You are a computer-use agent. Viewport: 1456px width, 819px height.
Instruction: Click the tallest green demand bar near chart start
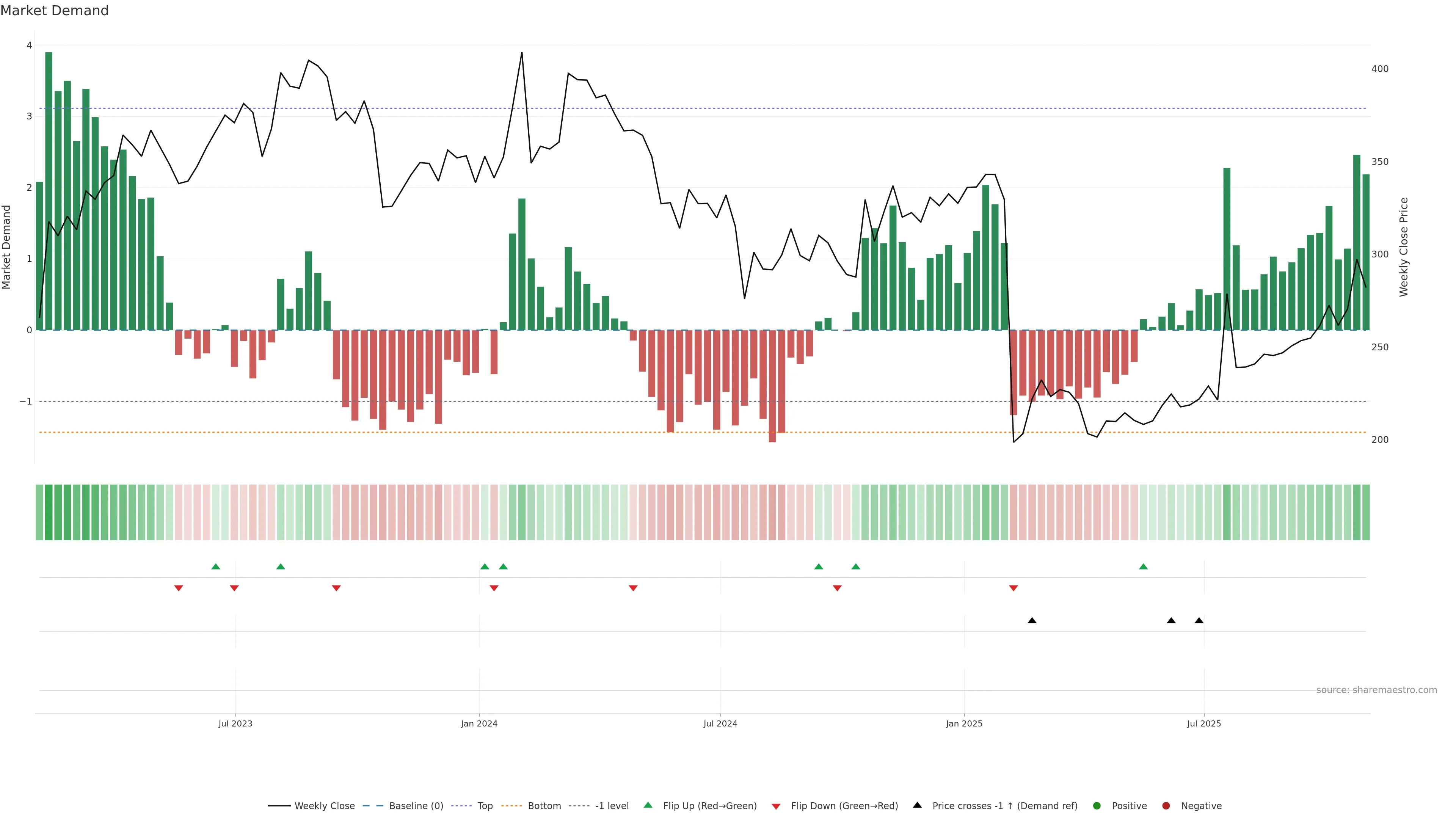tap(49, 191)
